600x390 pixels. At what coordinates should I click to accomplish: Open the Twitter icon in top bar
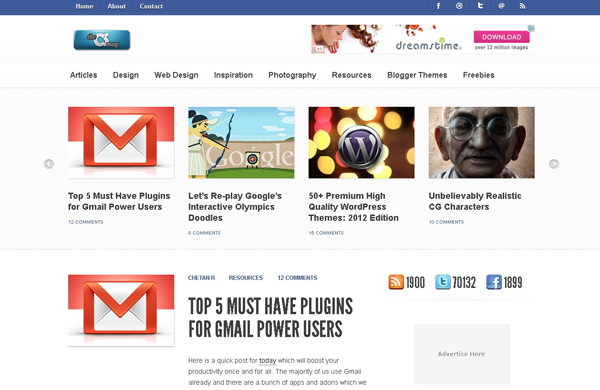coord(480,6)
